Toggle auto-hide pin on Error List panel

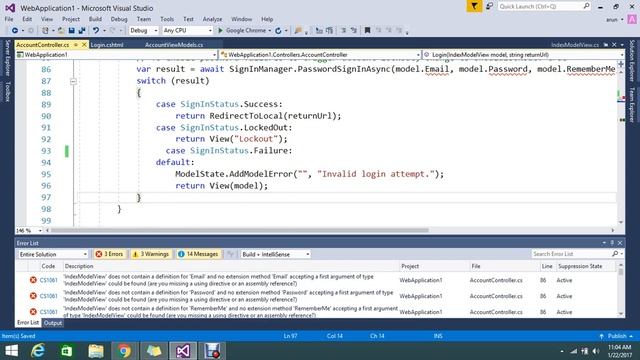(612, 243)
